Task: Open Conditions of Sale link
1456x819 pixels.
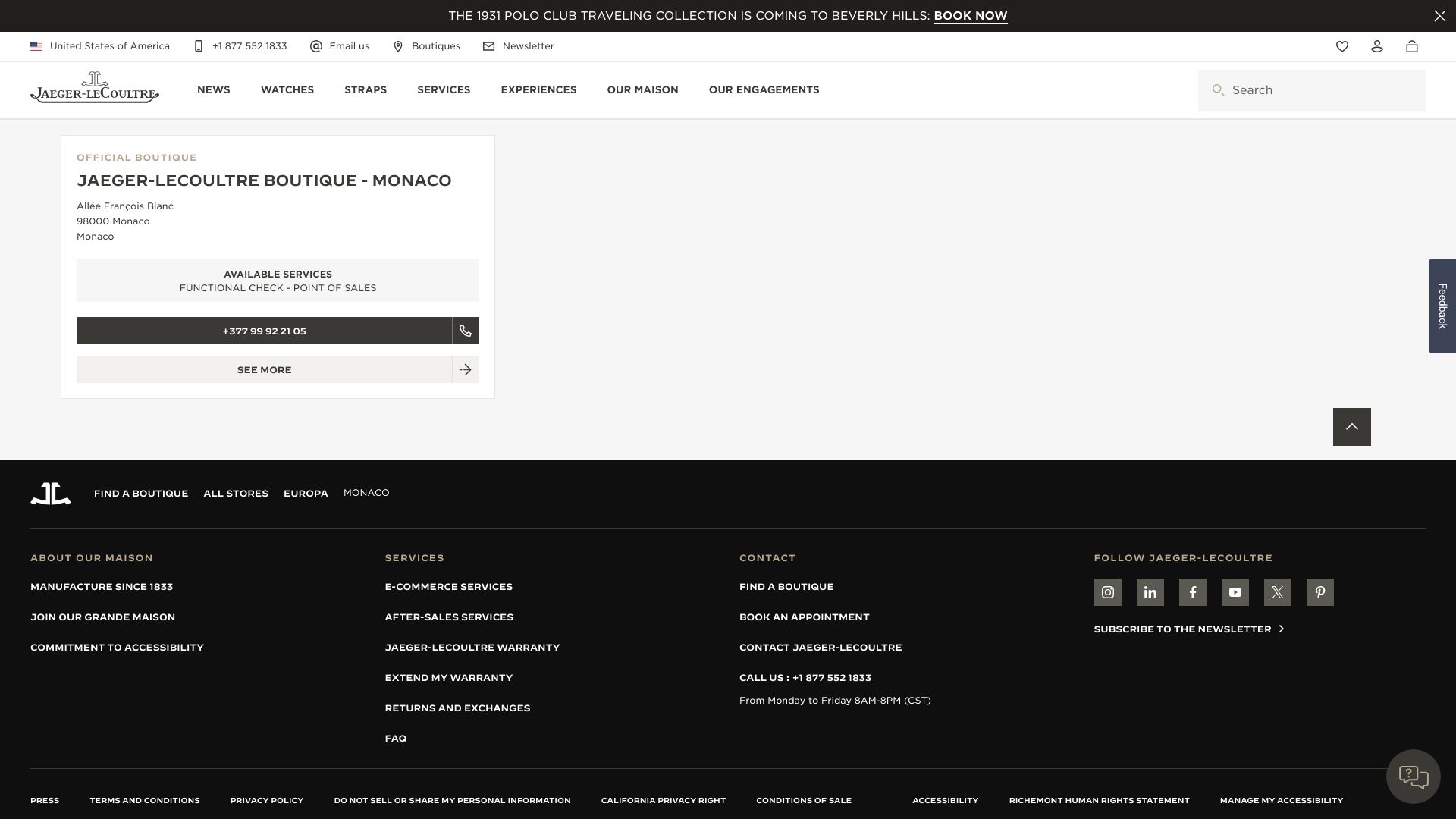Action: [804, 801]
